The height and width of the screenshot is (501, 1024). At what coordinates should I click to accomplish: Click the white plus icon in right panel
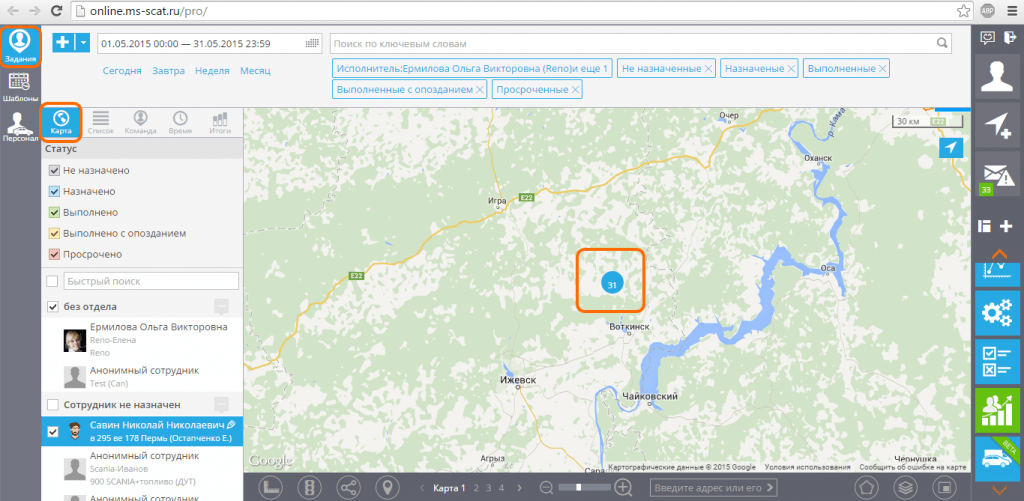(x=1006, y=227)
